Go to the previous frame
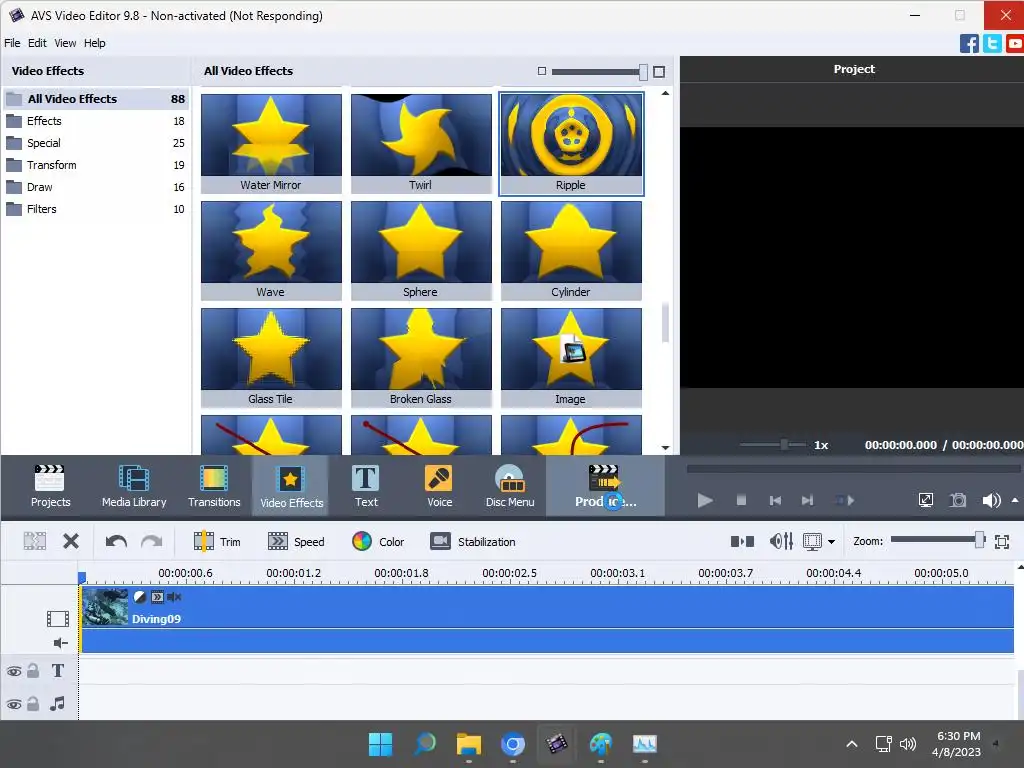 click(775, 500)
